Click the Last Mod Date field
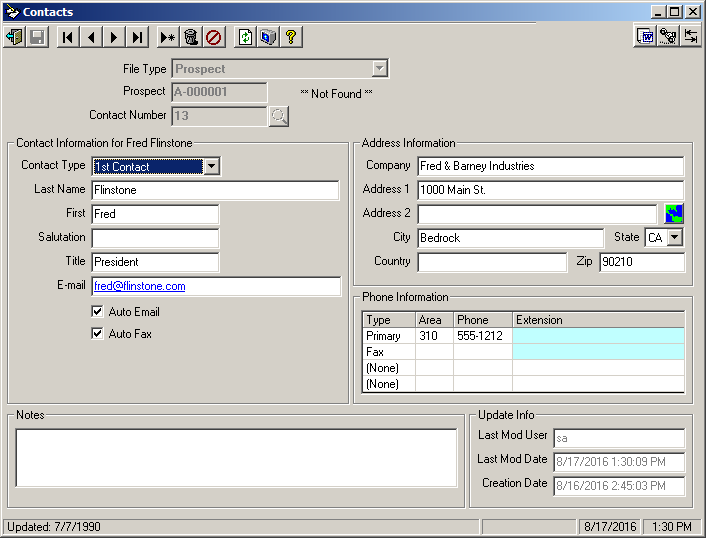 (619, 462)
